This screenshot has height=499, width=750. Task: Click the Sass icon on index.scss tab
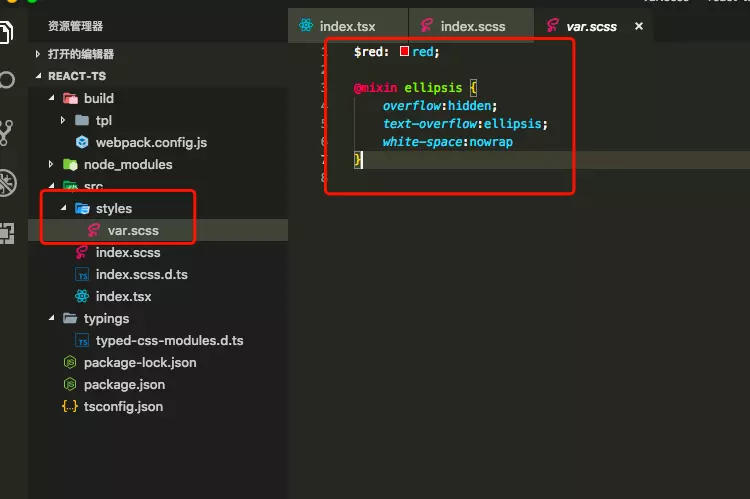click(427, 25)
